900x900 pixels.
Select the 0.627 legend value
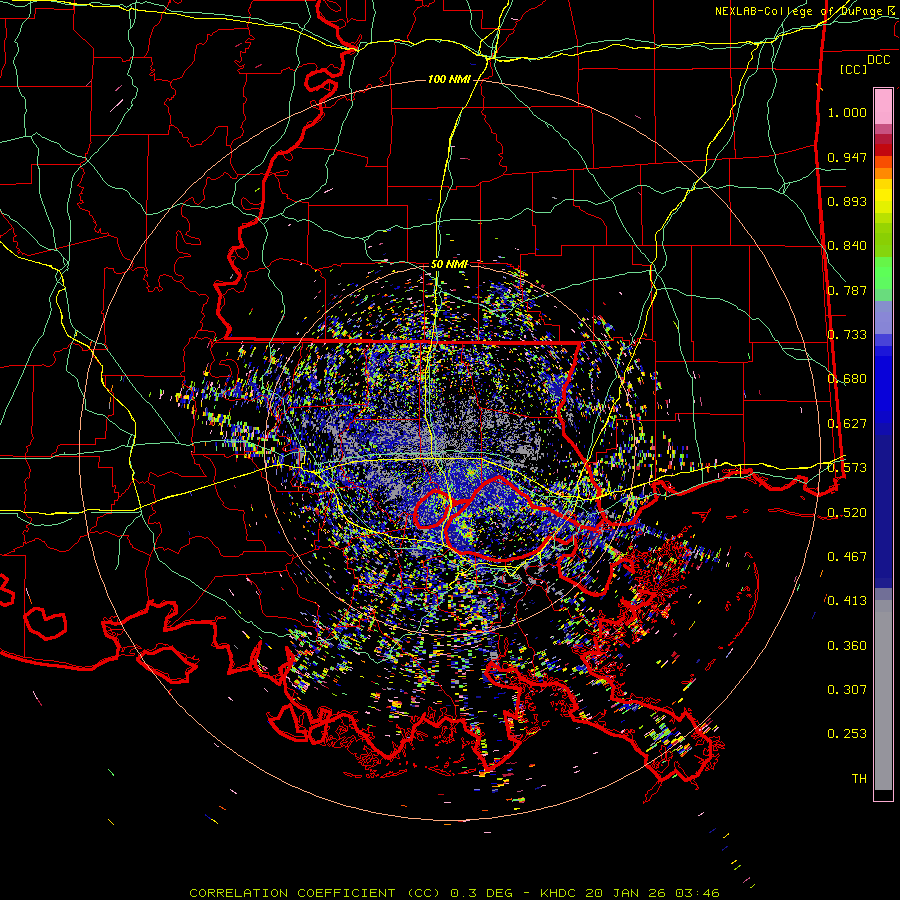pyautogui.click(x=847, y=424)
